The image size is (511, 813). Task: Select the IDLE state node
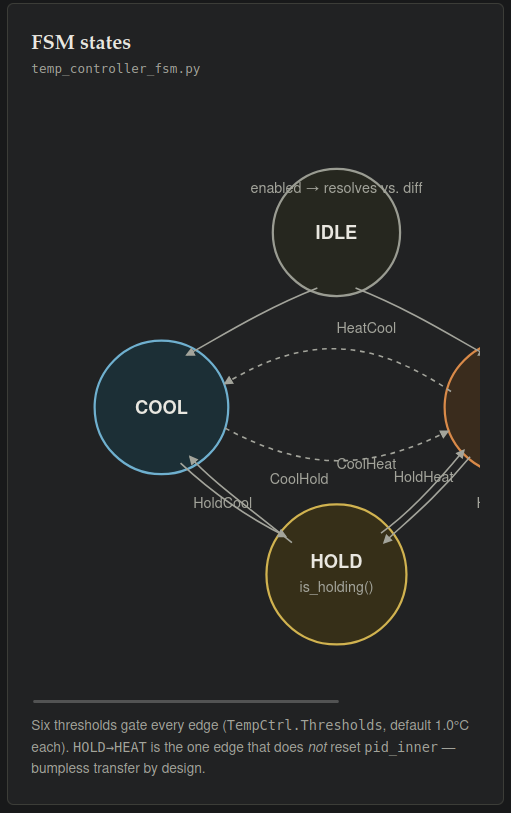336,232
